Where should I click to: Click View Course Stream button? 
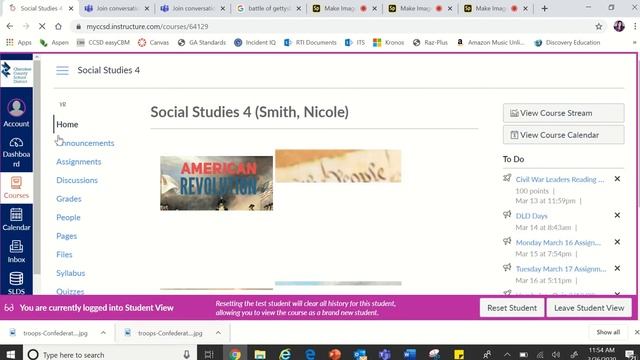pyautogui.click(x=563, y=113)
